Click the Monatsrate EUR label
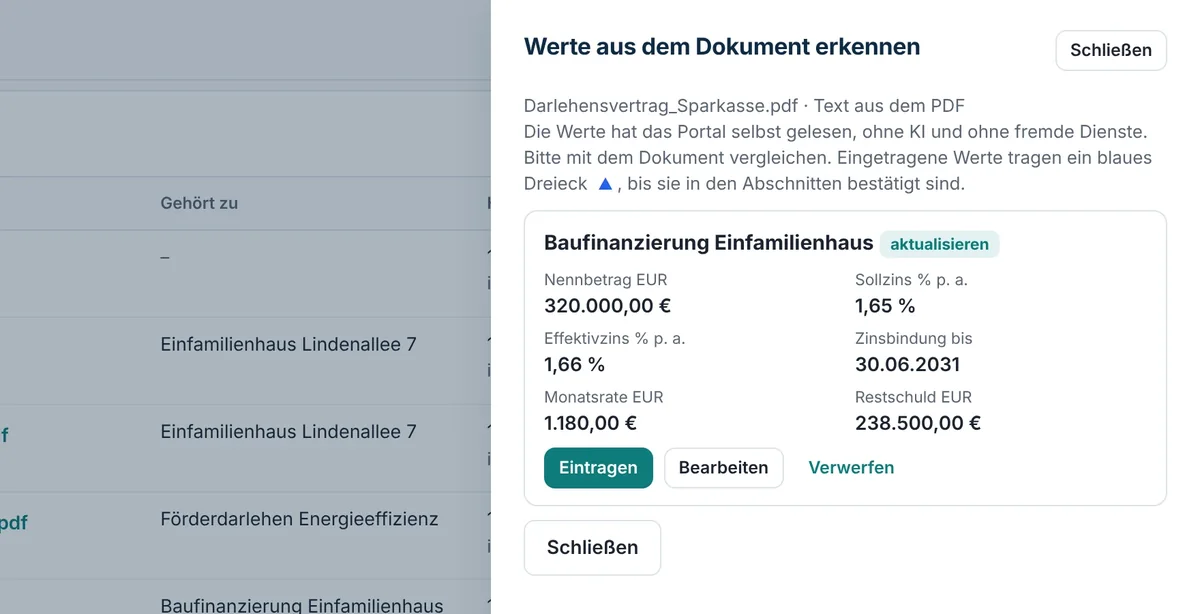Image resolution: width=1200 pixels, height=614 pixels. [x=603, y=397]
